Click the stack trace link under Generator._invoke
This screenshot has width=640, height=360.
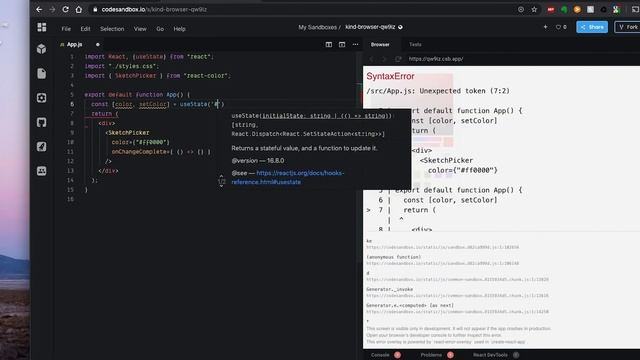point(457,296)
